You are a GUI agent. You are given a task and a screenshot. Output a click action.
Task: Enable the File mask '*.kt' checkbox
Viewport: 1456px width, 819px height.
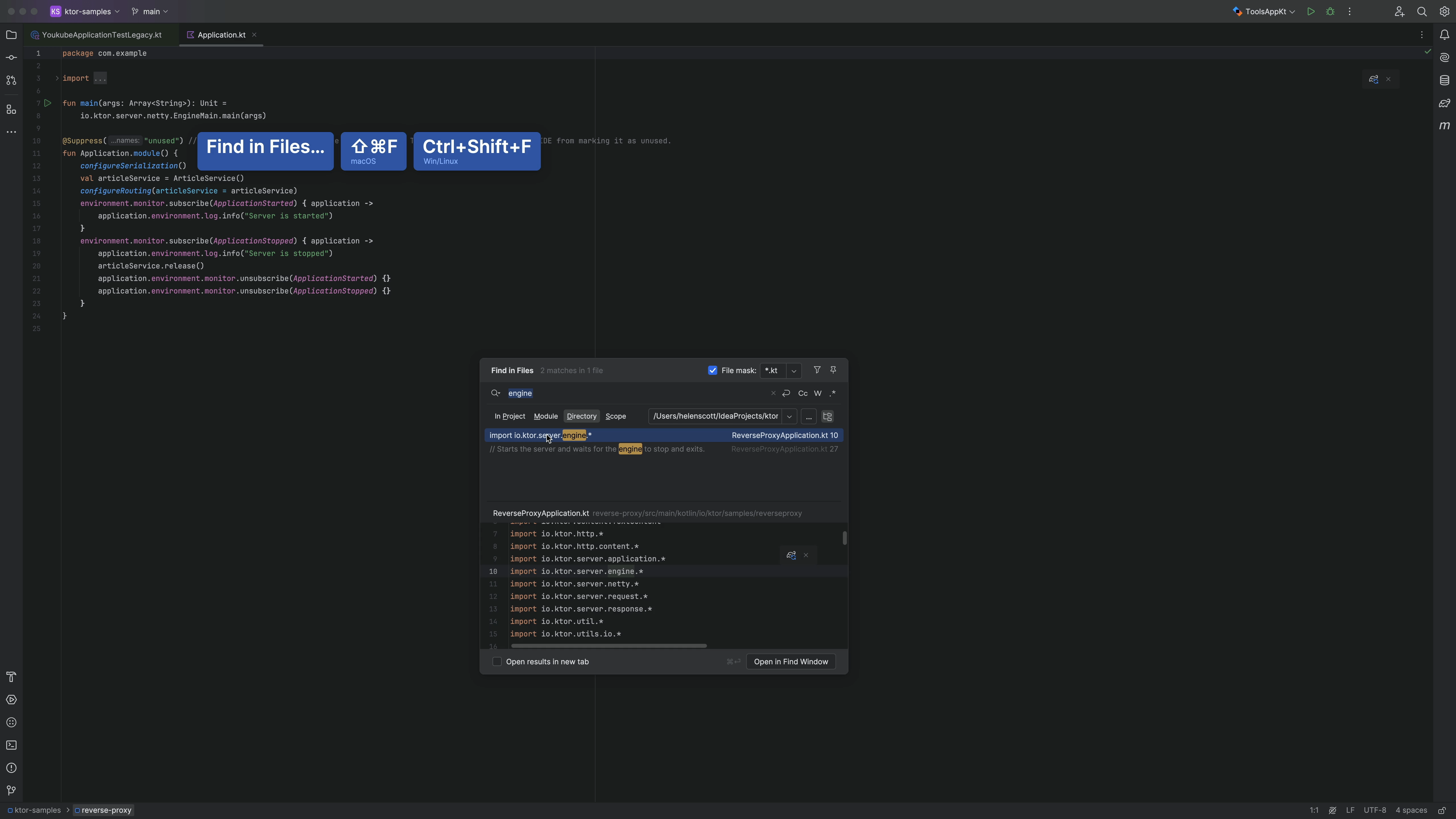[712, 371]
